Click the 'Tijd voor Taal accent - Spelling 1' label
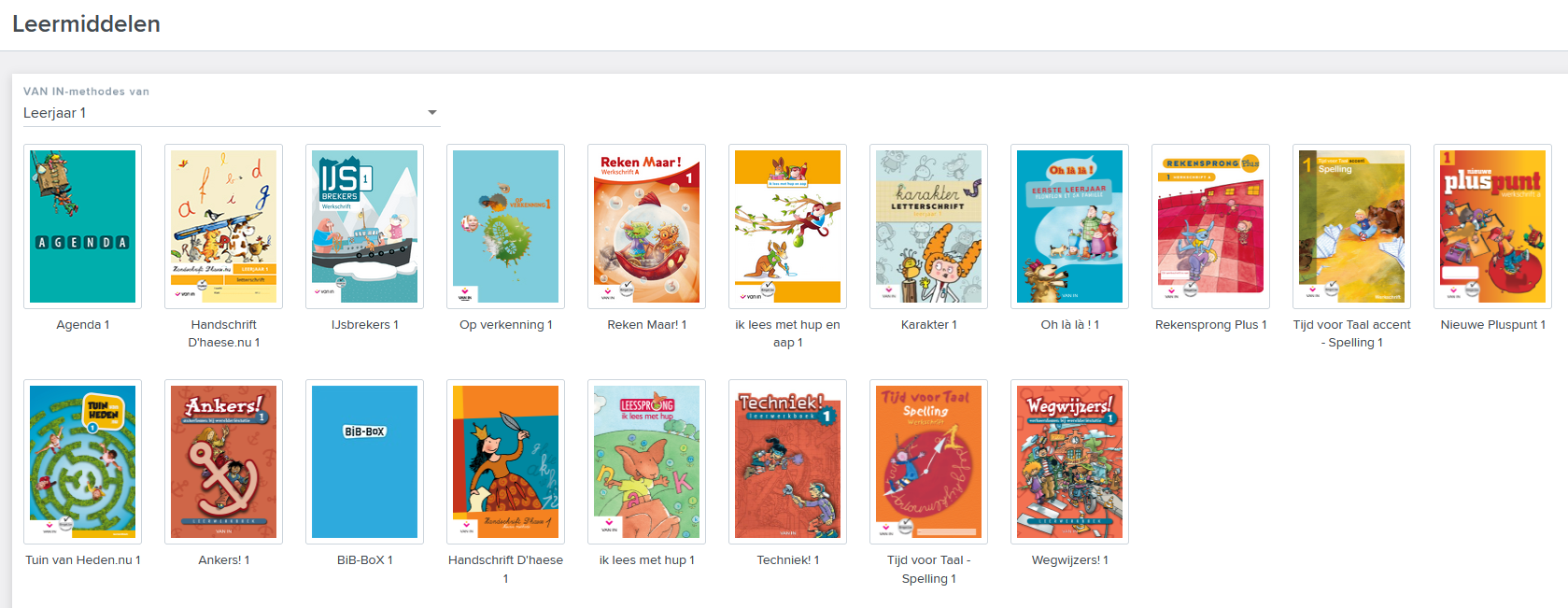Viewport: 1568px width, 608px height. pos(1351,333)
